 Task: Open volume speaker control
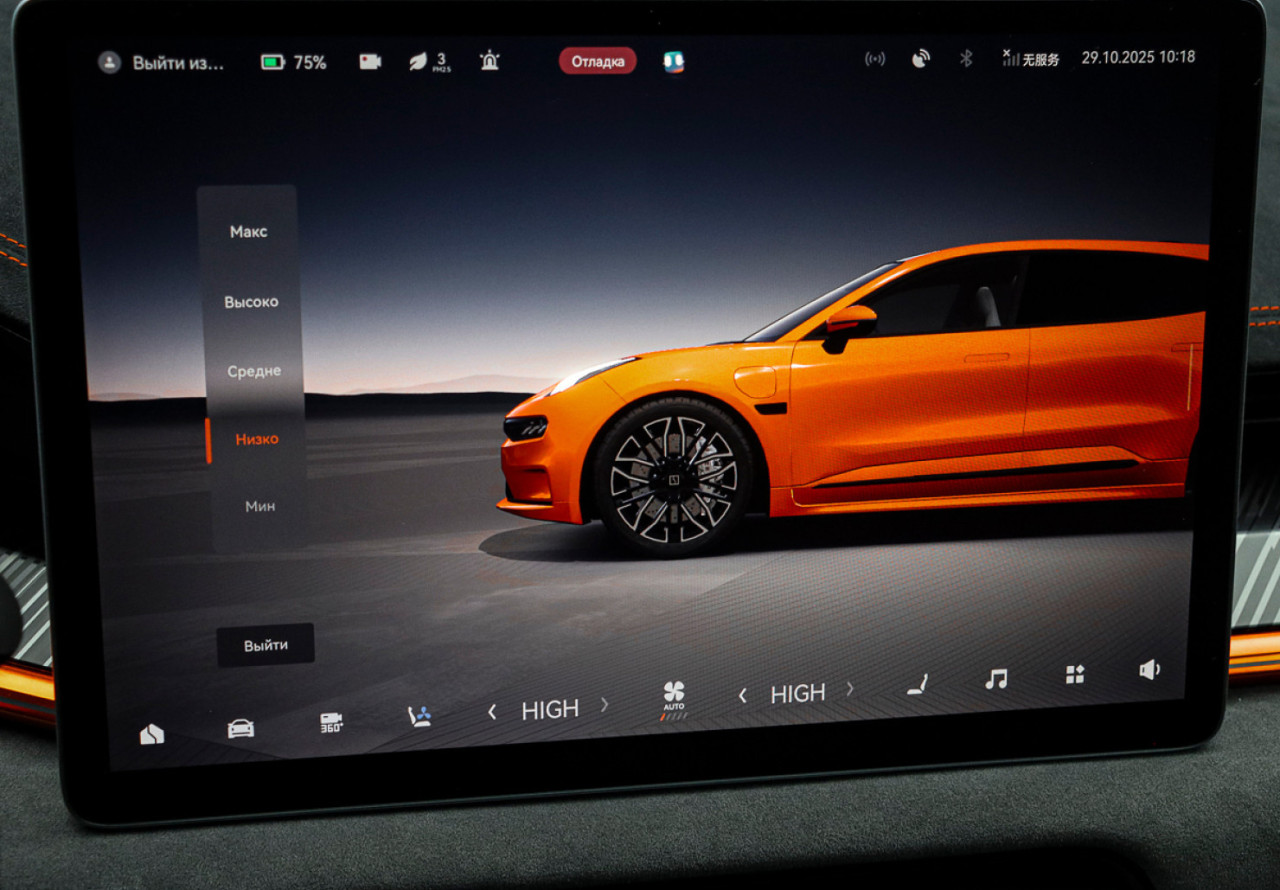(1150, 670)
